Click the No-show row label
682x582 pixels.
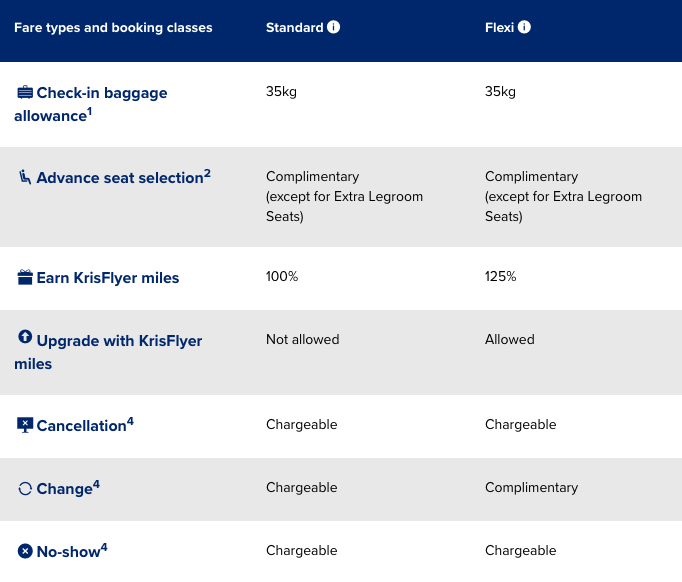[x=68, y=551]
